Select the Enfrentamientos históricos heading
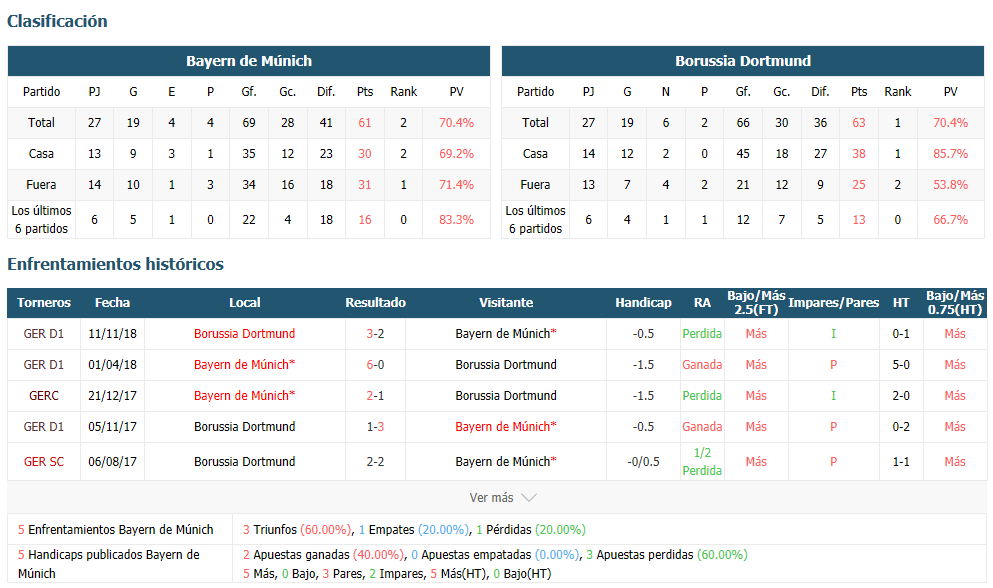The height and width of the screenshot is (588, 993). coord(115,264)
